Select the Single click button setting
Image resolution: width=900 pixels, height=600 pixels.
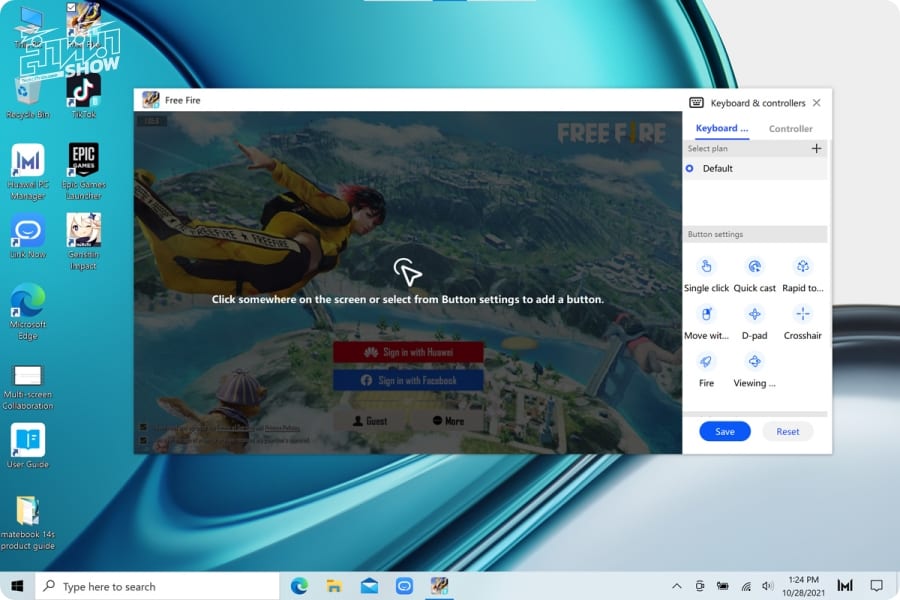pyautogui.click(x=706, y=274)
